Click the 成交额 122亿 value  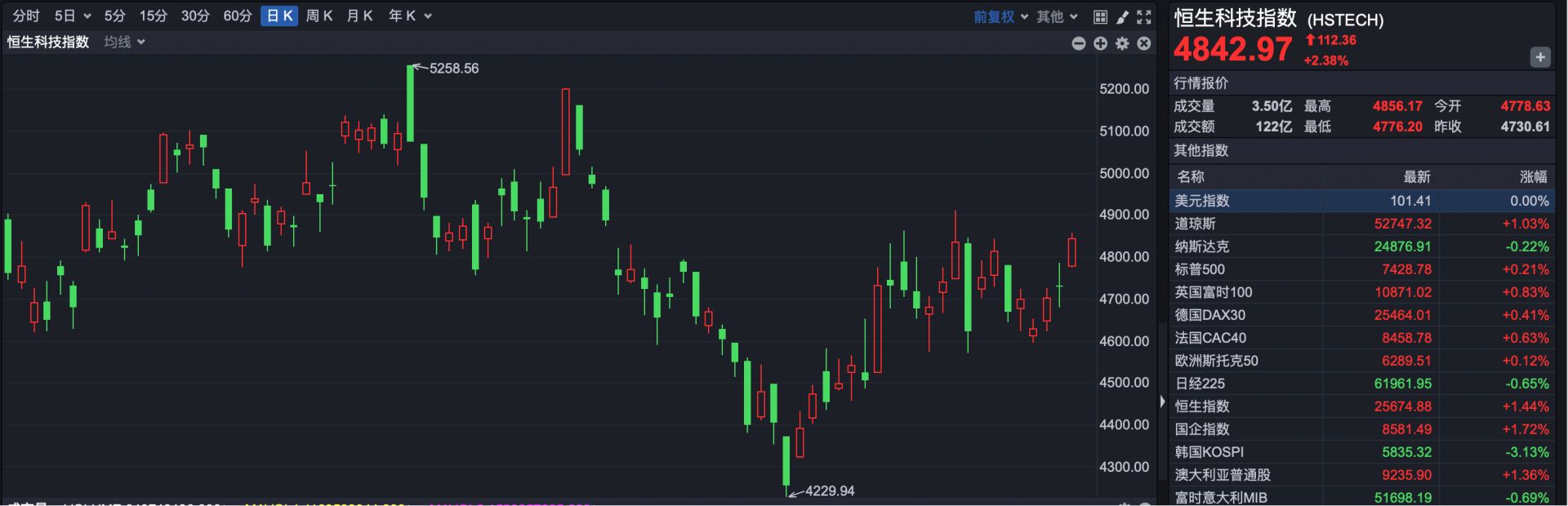coord(1274,126)
